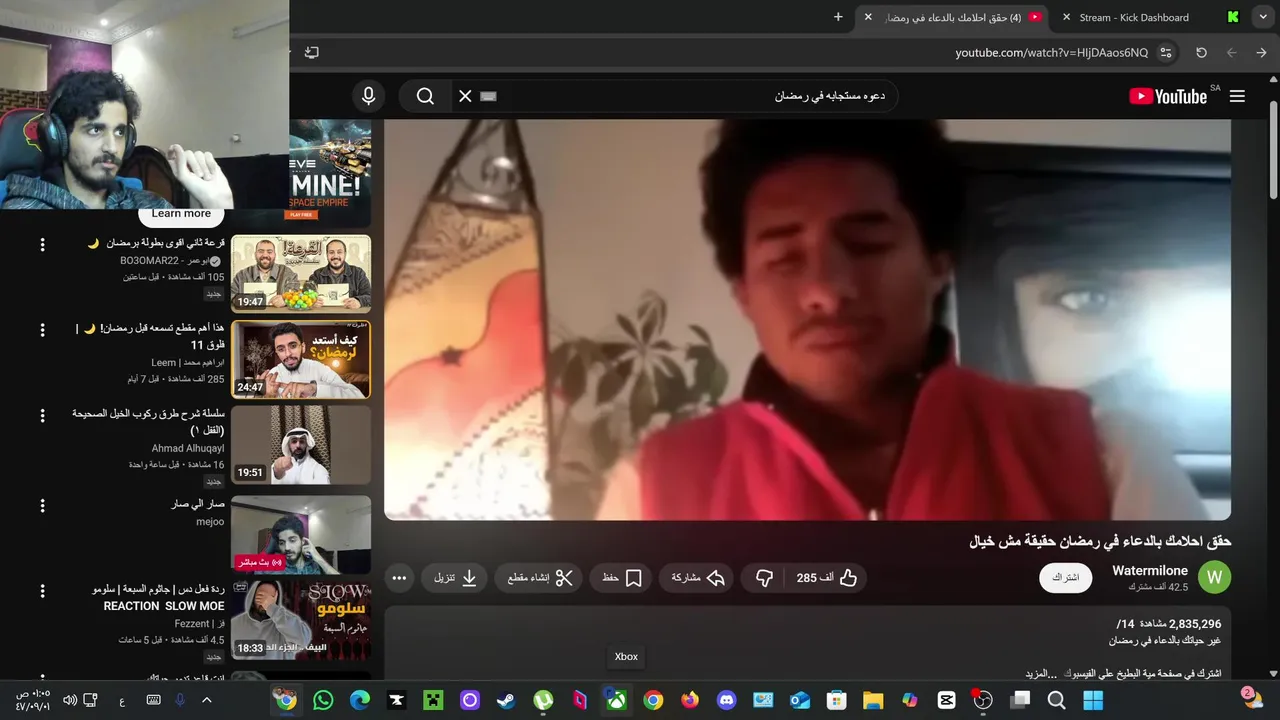Close the Kick Dashboard tab

click(1066, 17)
